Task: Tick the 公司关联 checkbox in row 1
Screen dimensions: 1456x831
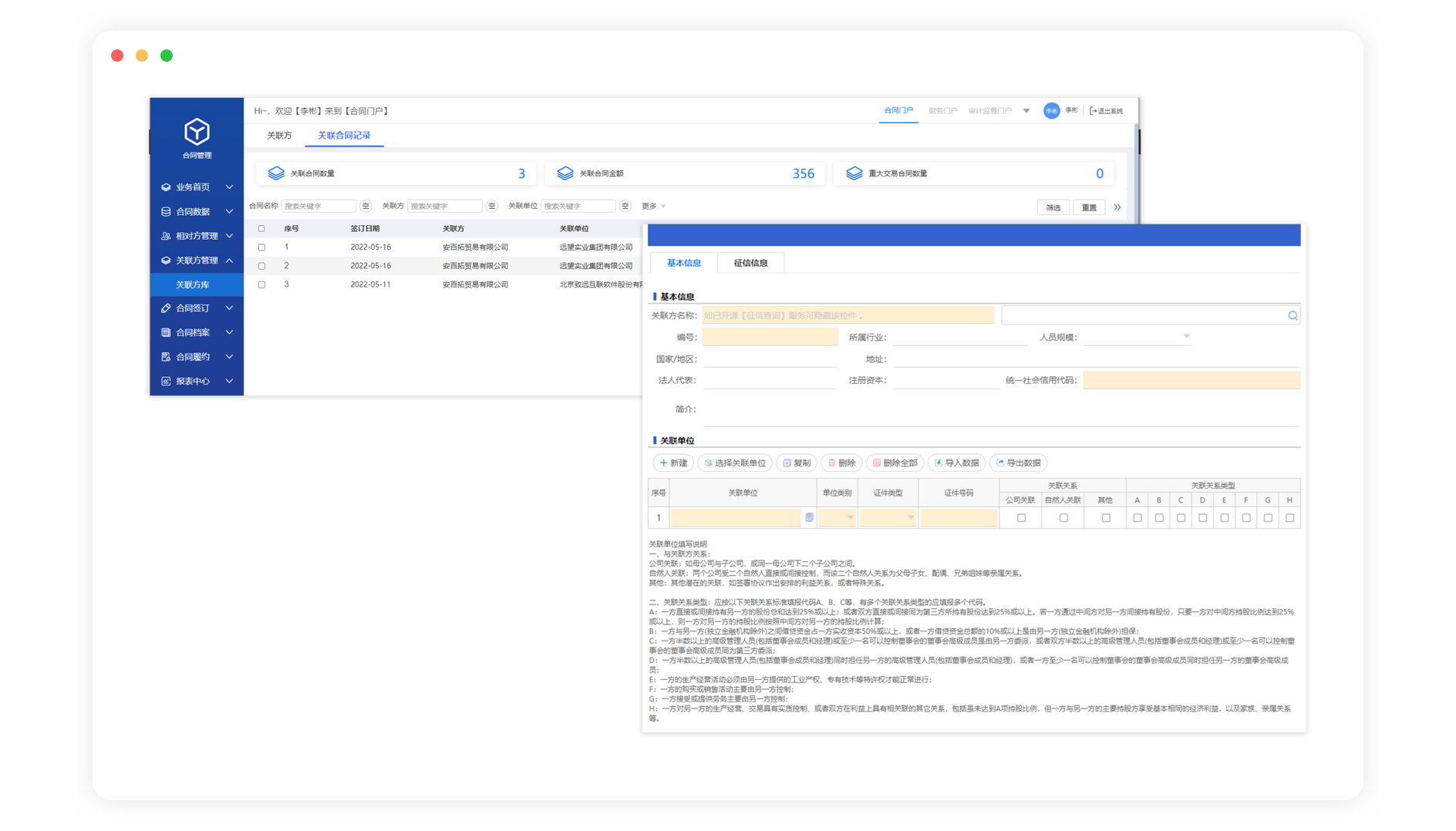Action: (x=1021, y=518)
